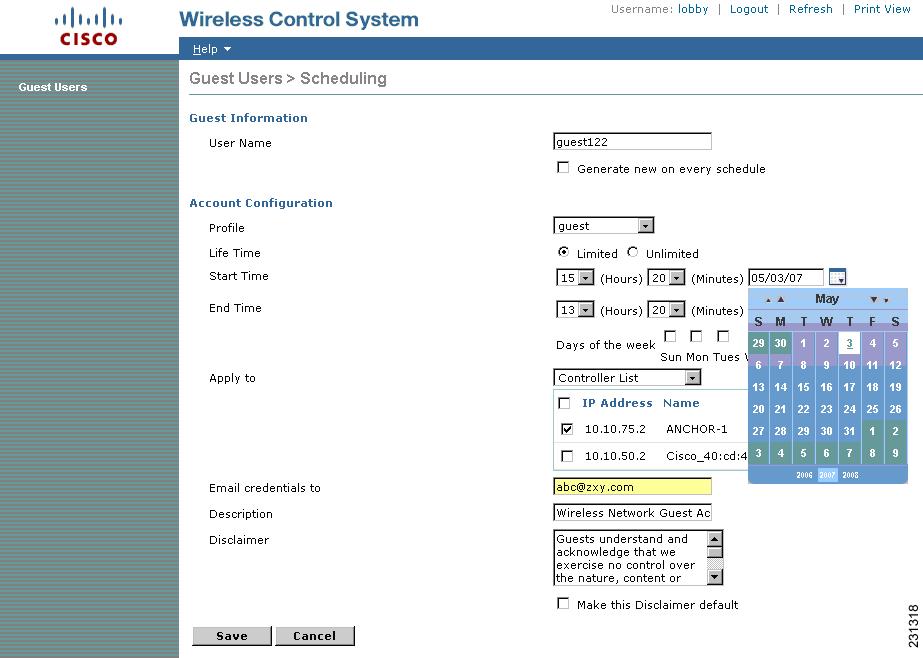Open the Profile dropdown showing guest
923x658 pixels.
click(603, 225)
